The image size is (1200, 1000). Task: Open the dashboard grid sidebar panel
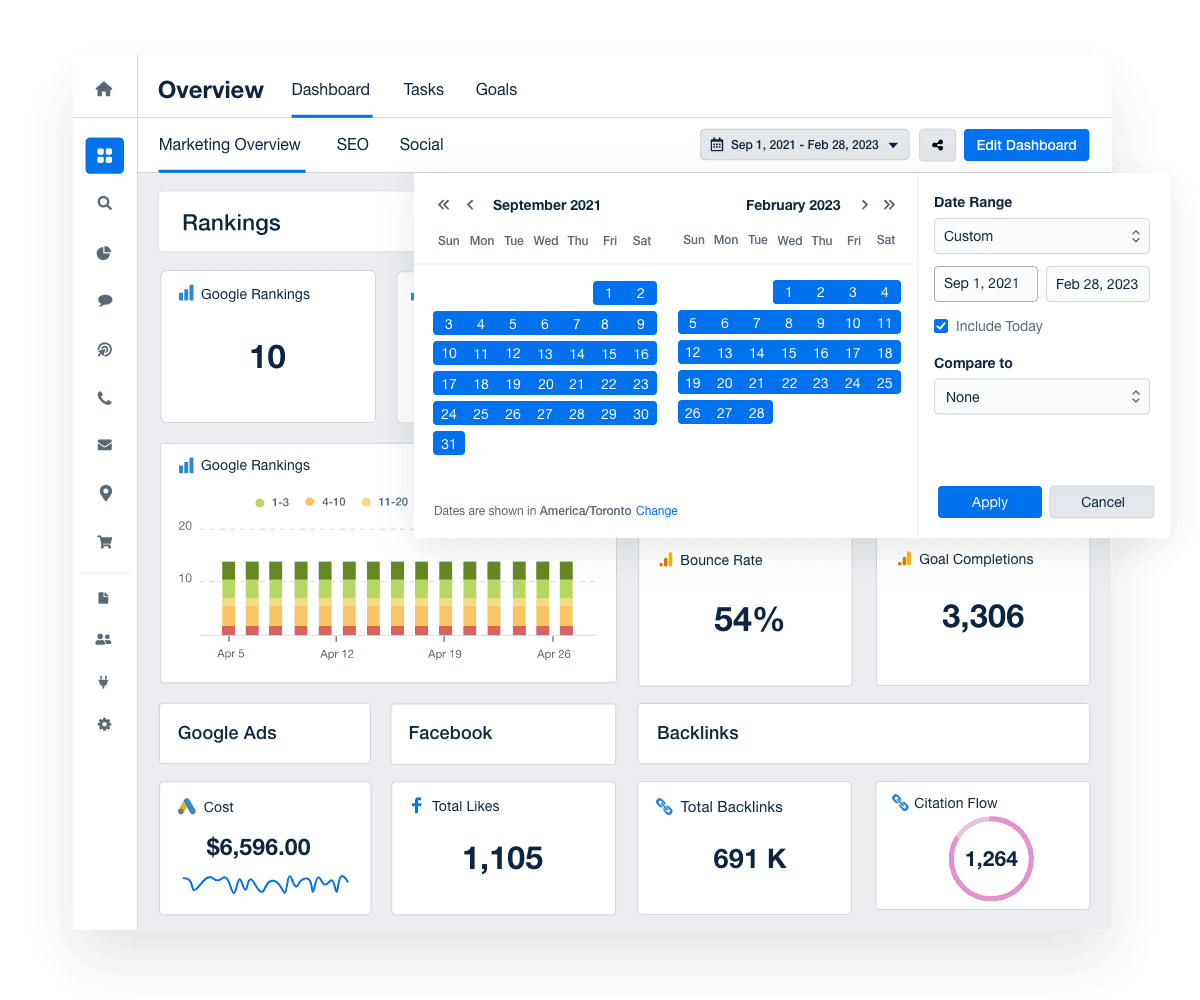[104, 155]
